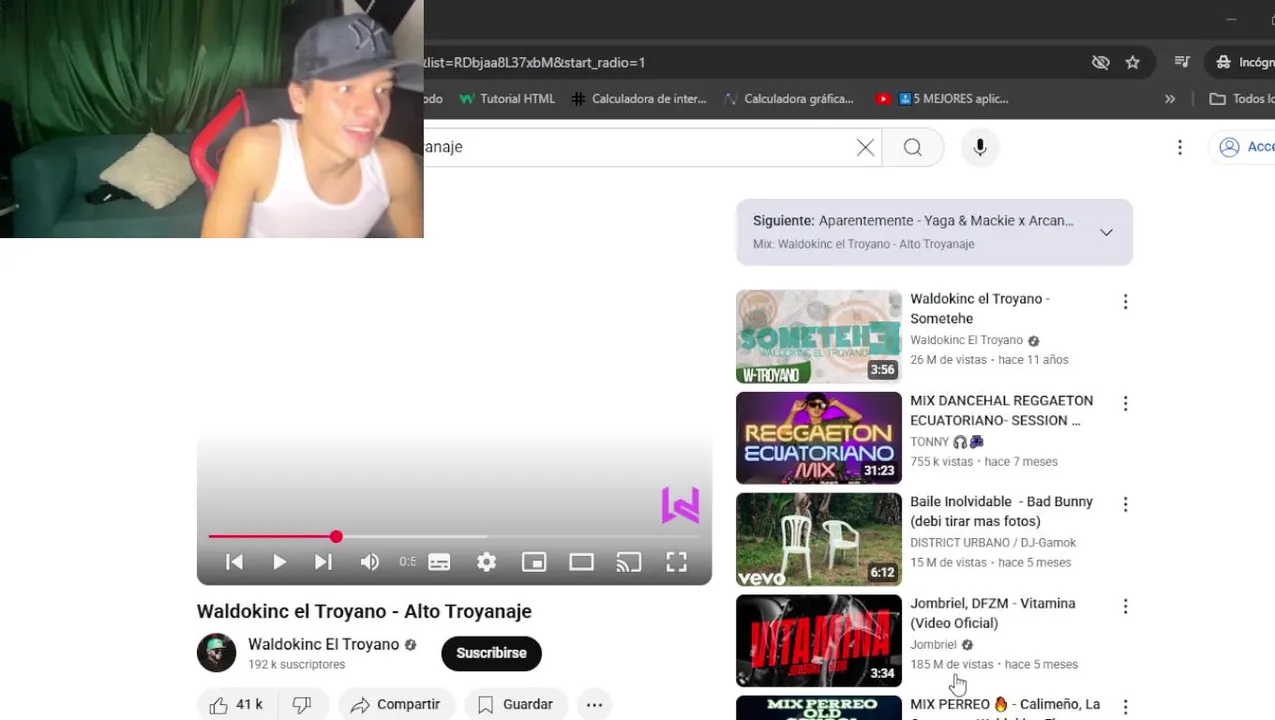
Task: Open the Calculadora gráfica bookmark
Action: click(x=788, y=99)
